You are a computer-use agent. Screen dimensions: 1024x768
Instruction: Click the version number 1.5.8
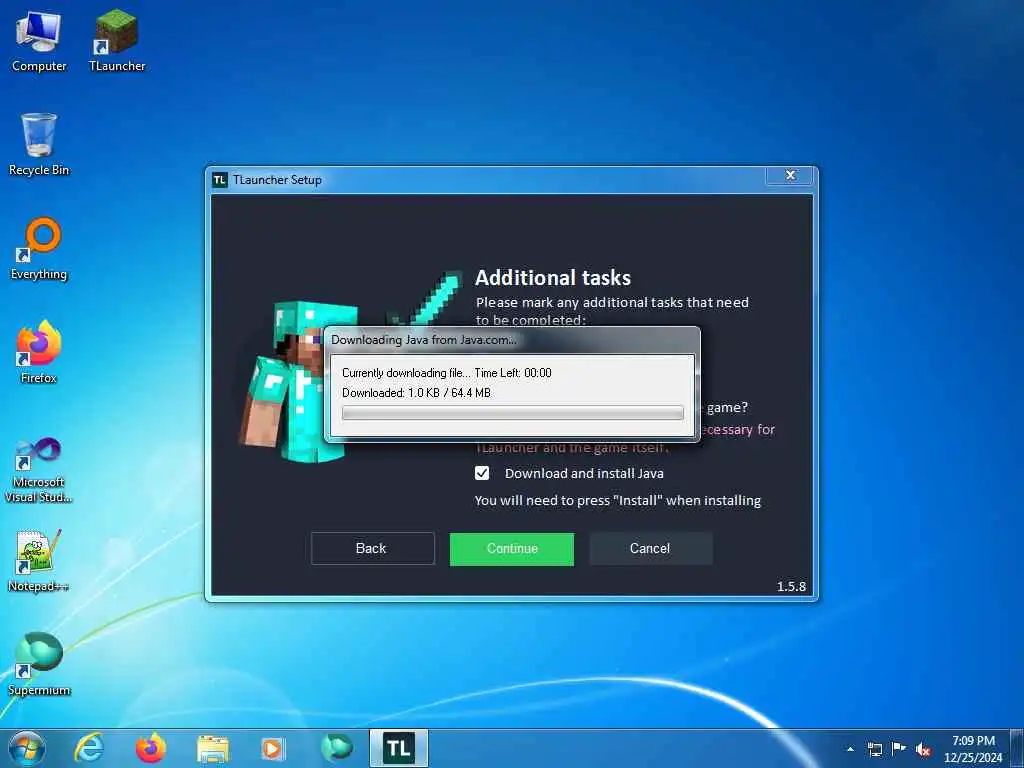(x=791, y=586)
